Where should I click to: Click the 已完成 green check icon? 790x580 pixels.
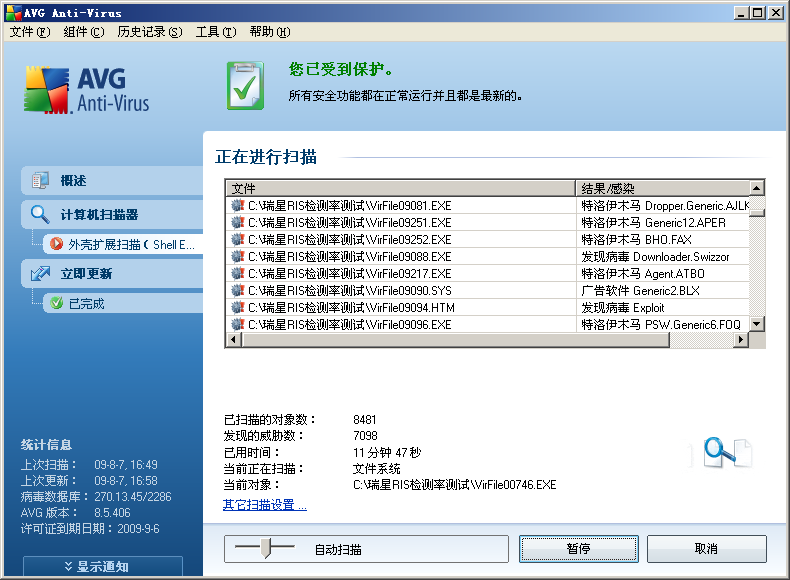pyautogui.click(x=57, y=303)
